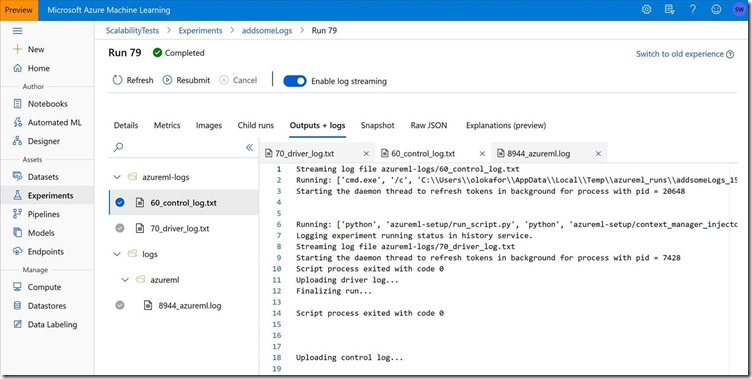
Task: Click the Refresh button
Action: pyautogui.click(x=133, y=80)
